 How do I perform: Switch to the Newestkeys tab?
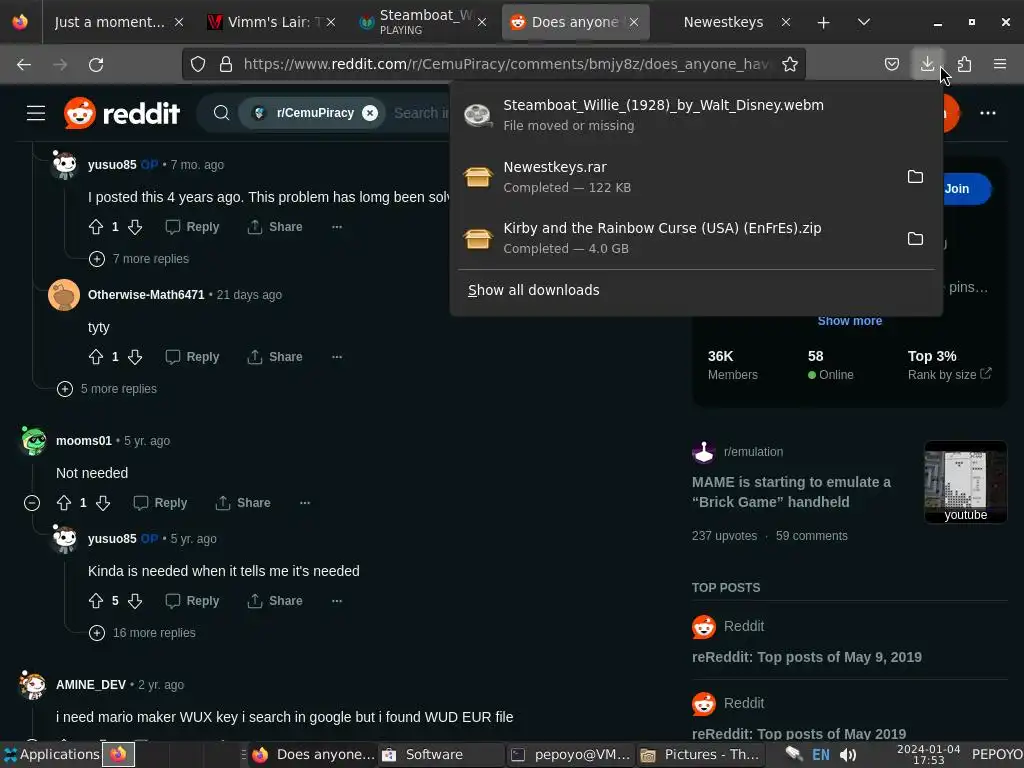pos(723,22)
